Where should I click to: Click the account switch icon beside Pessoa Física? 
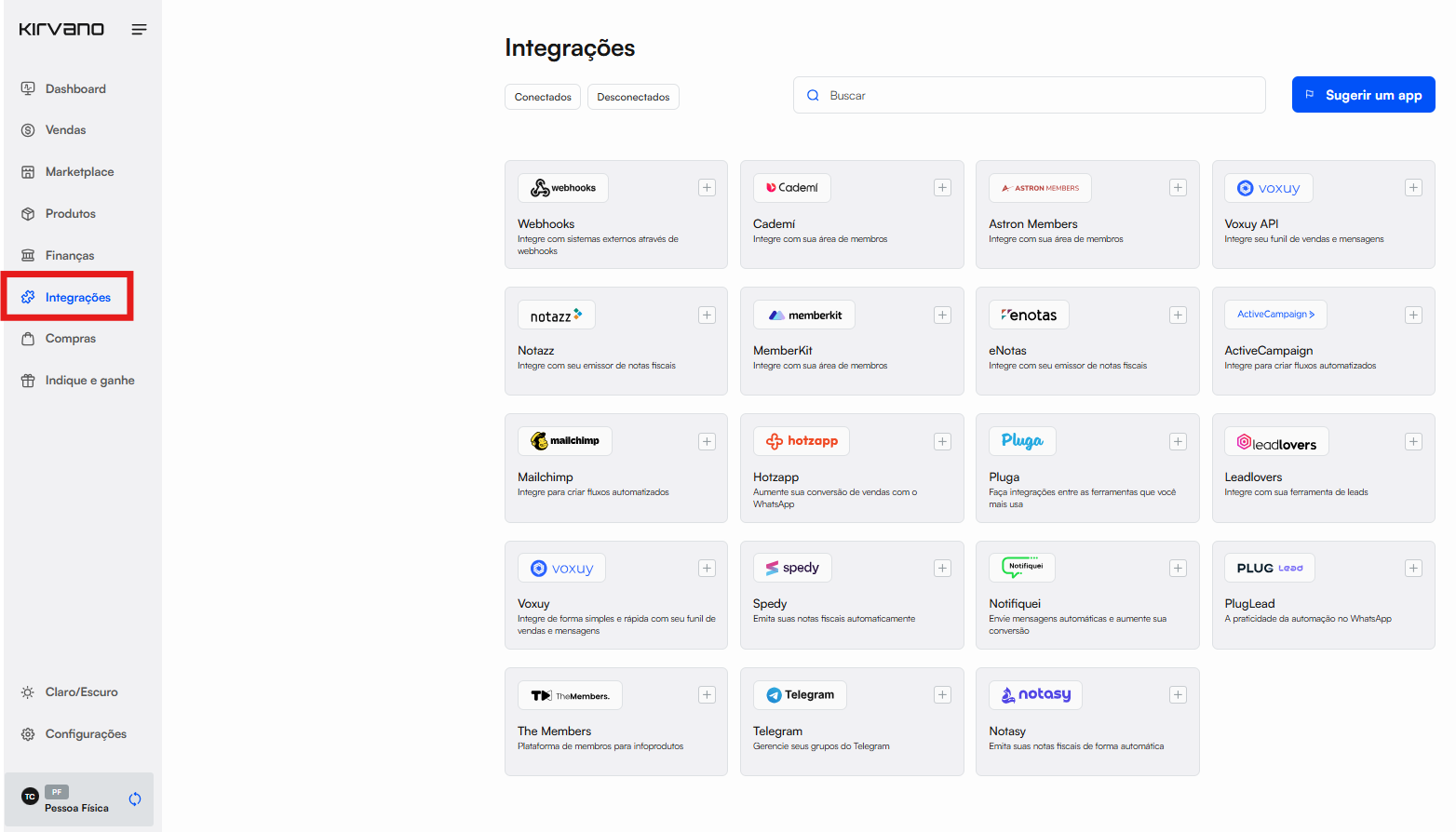click(135, 799)
